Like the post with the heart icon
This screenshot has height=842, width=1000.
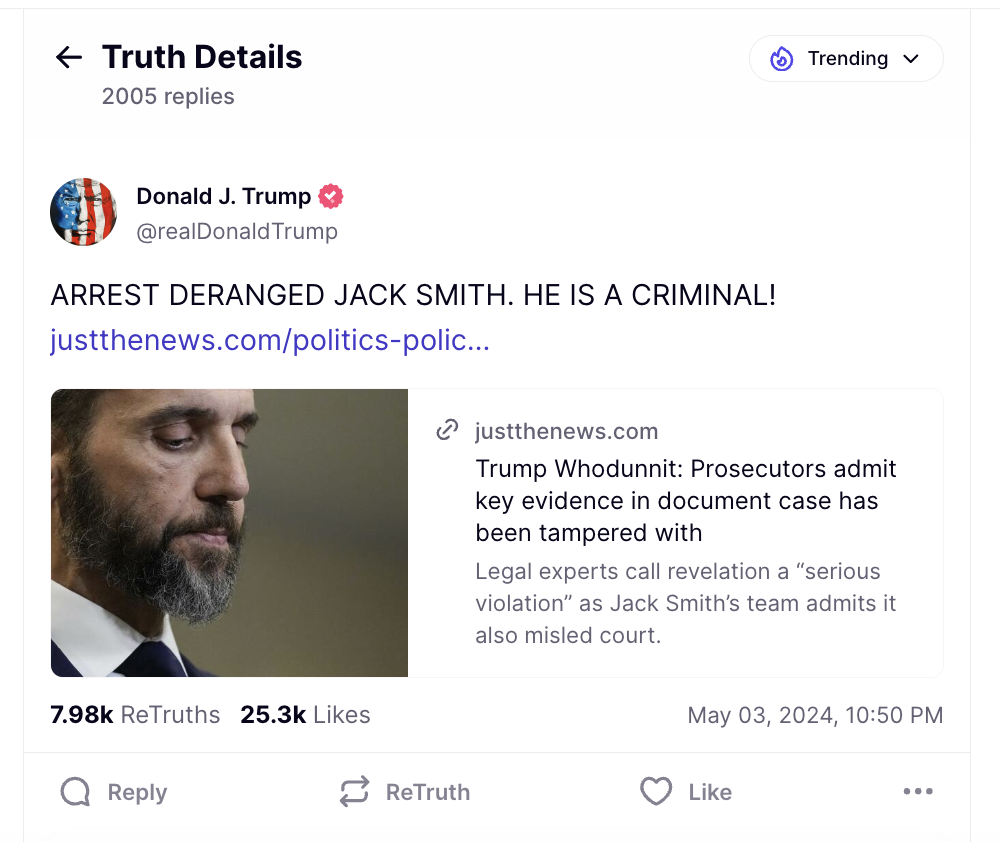[x=656, y=791]
